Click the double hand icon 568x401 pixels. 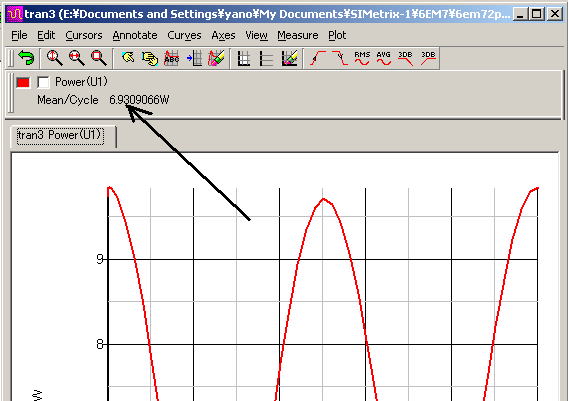[x=150, y=58]
